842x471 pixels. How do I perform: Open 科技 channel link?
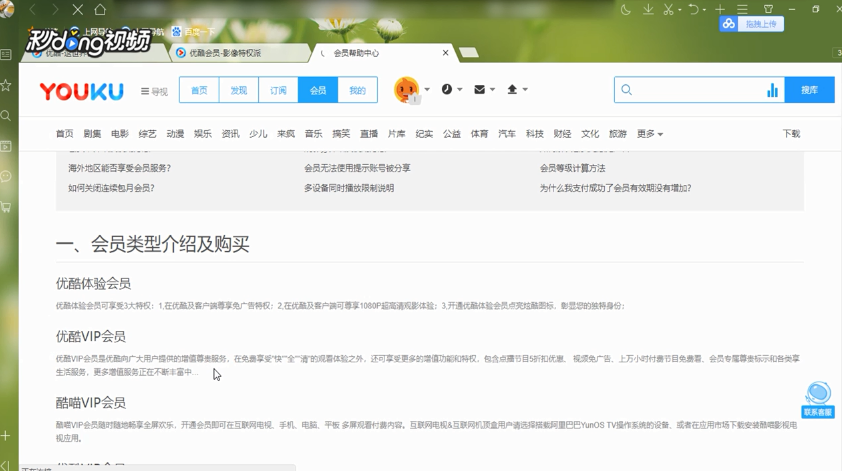pos(534,134)
